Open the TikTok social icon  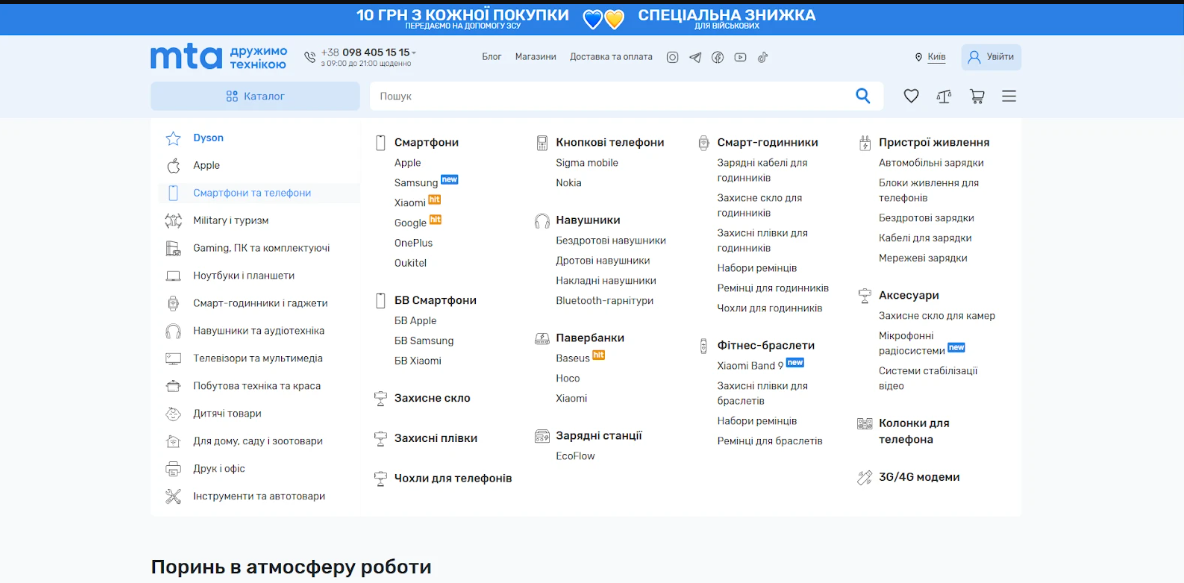click(763, 57)
